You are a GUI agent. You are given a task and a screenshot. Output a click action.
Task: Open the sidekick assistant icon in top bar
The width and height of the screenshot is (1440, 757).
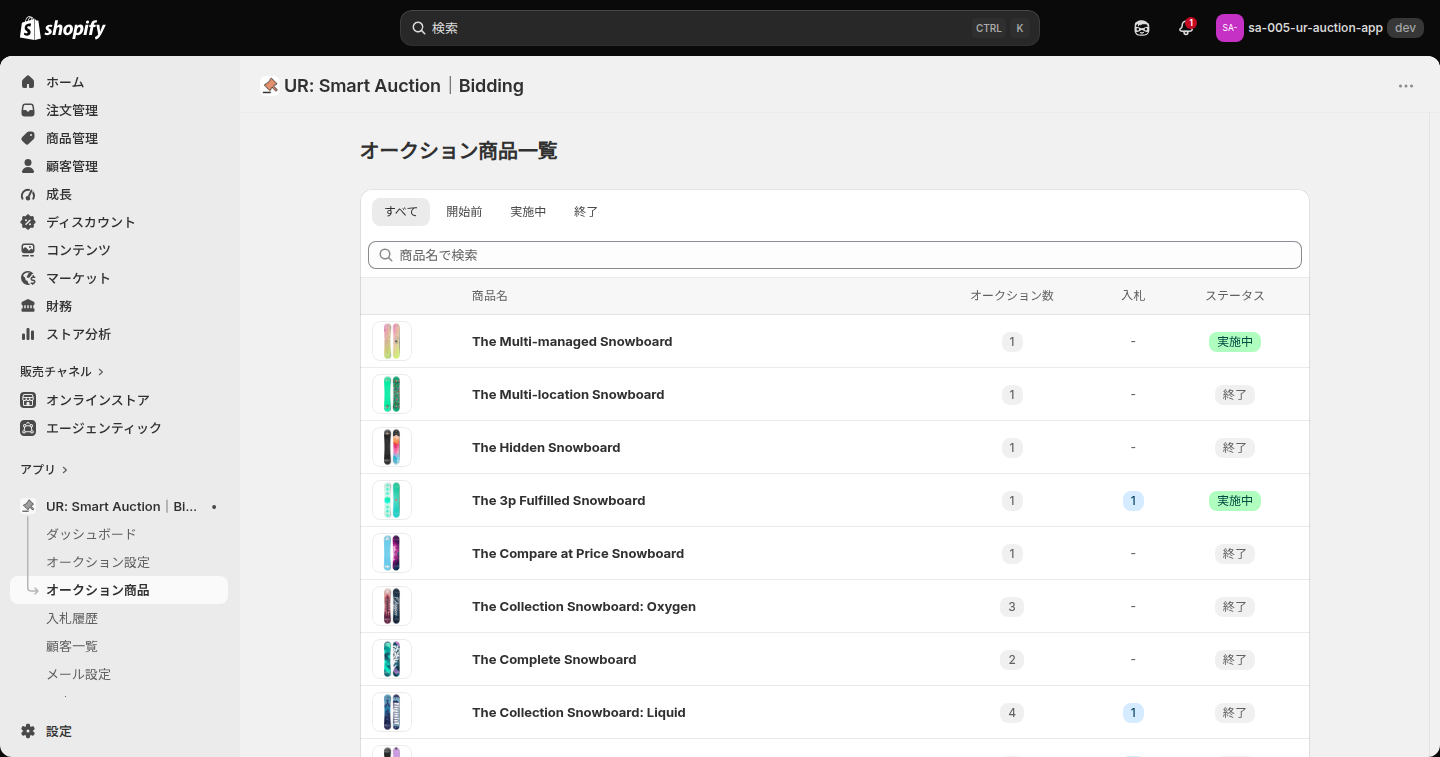click(1142, 28)
